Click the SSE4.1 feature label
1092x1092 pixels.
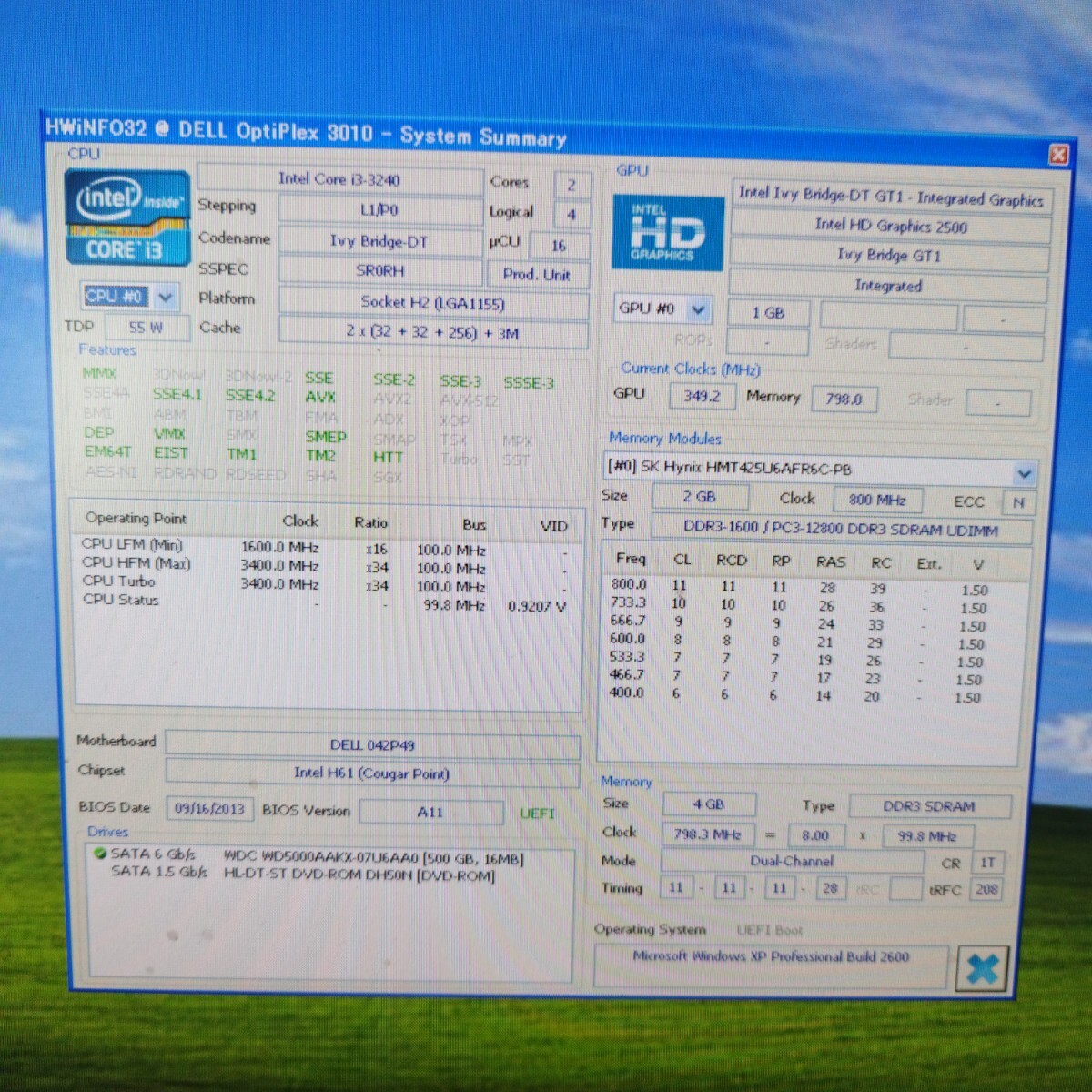click(177, 394)
